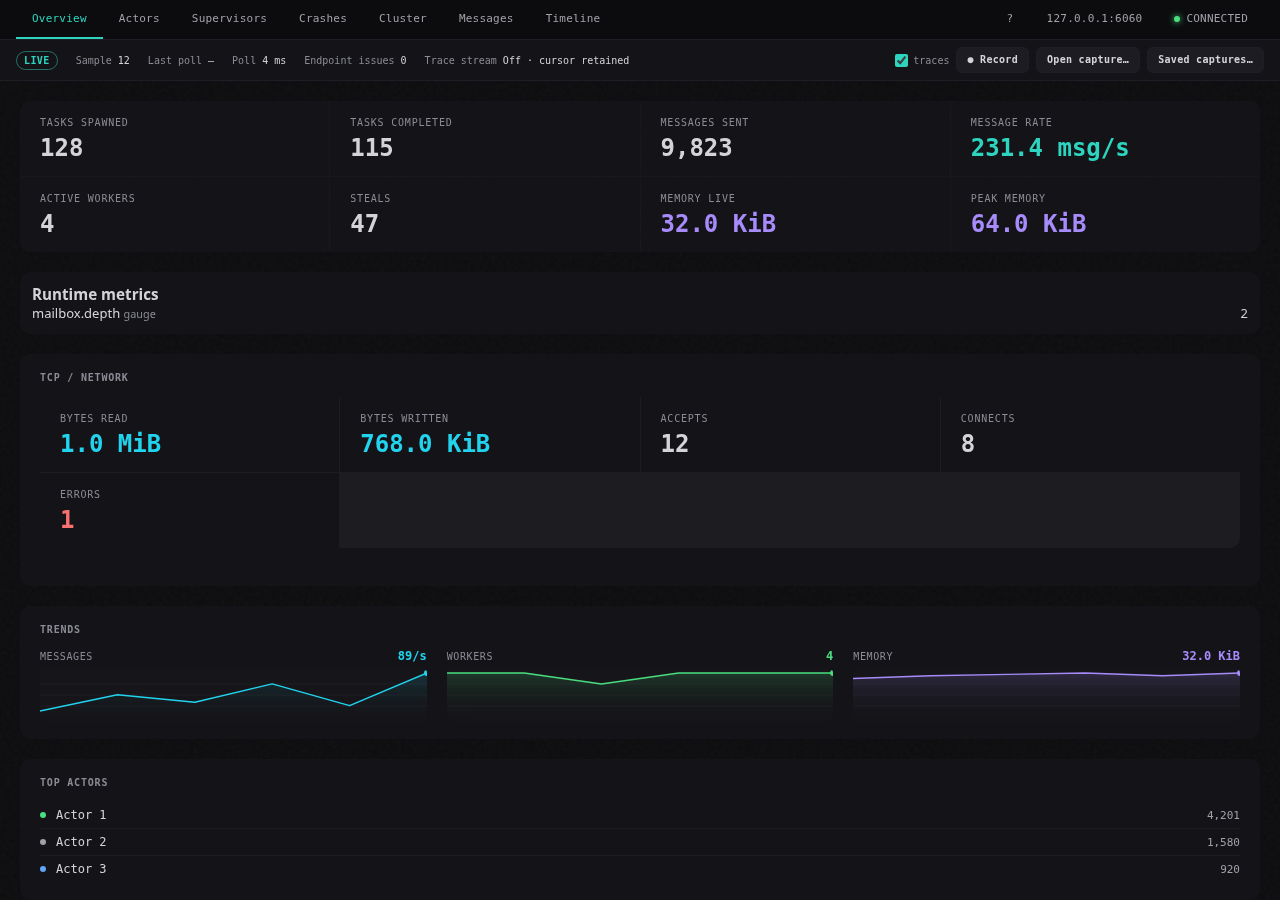Select Actor 3 in Top Actors
The image size is (1280, 900).
(640, 869)
